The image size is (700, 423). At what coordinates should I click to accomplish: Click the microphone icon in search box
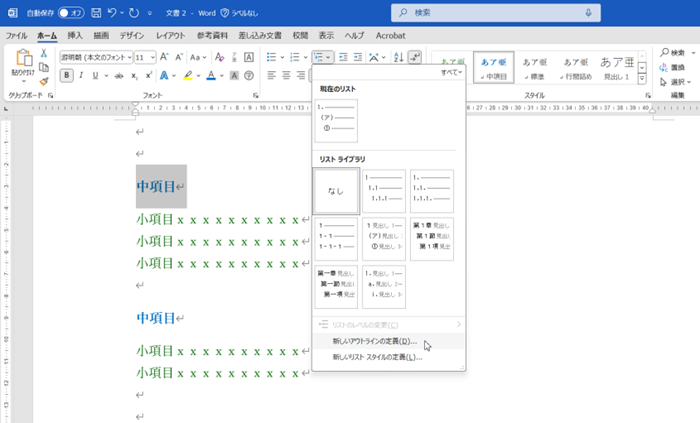589,13
